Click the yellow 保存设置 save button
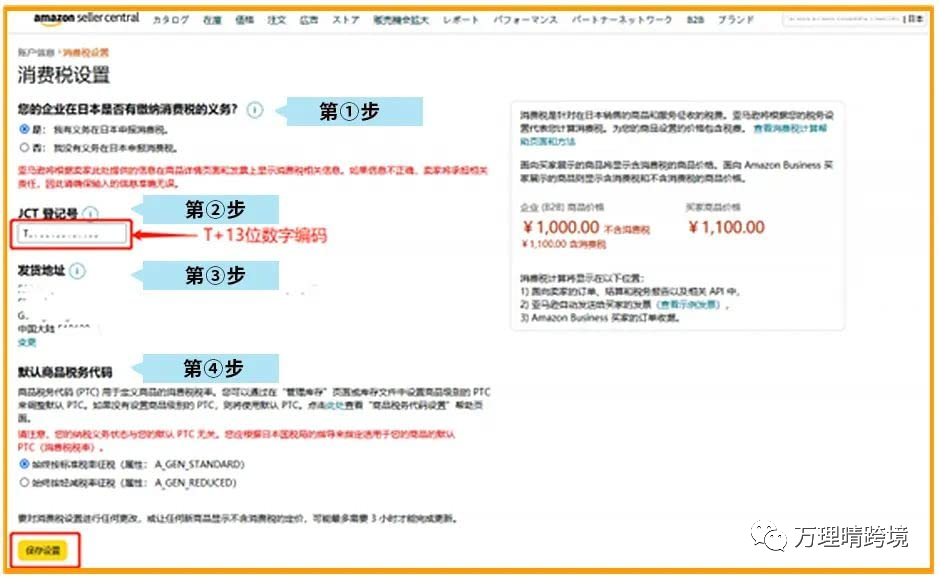939x578 pixels. point(43,550)
